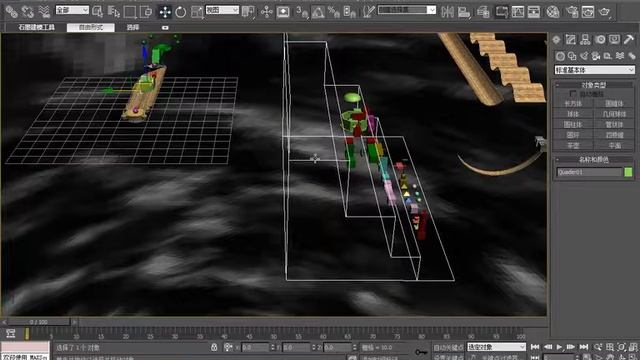Toggle the Spinner Snap button
The width and height of the screenshot is (640, 360).
coord(350,11)
